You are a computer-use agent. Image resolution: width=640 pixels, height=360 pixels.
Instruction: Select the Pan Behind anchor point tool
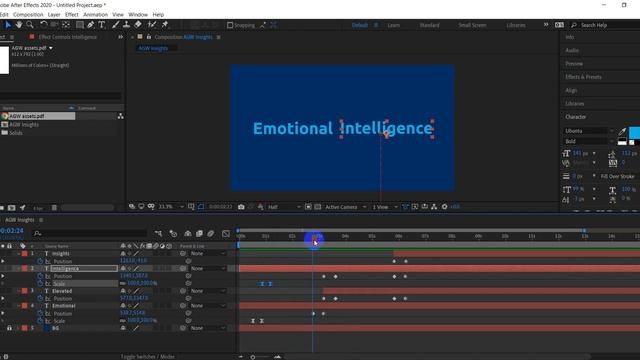[66, 25]
